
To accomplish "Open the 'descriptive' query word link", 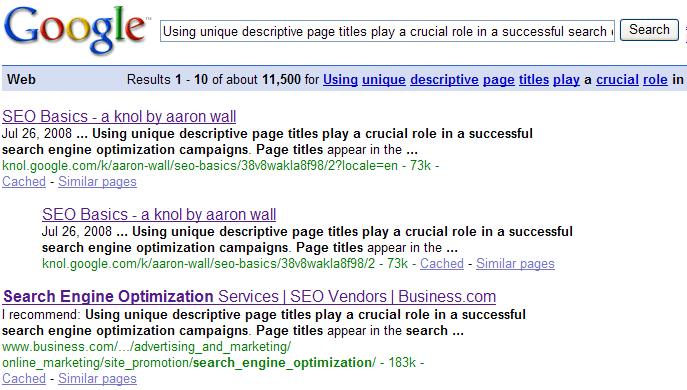I will coord(444,79).
